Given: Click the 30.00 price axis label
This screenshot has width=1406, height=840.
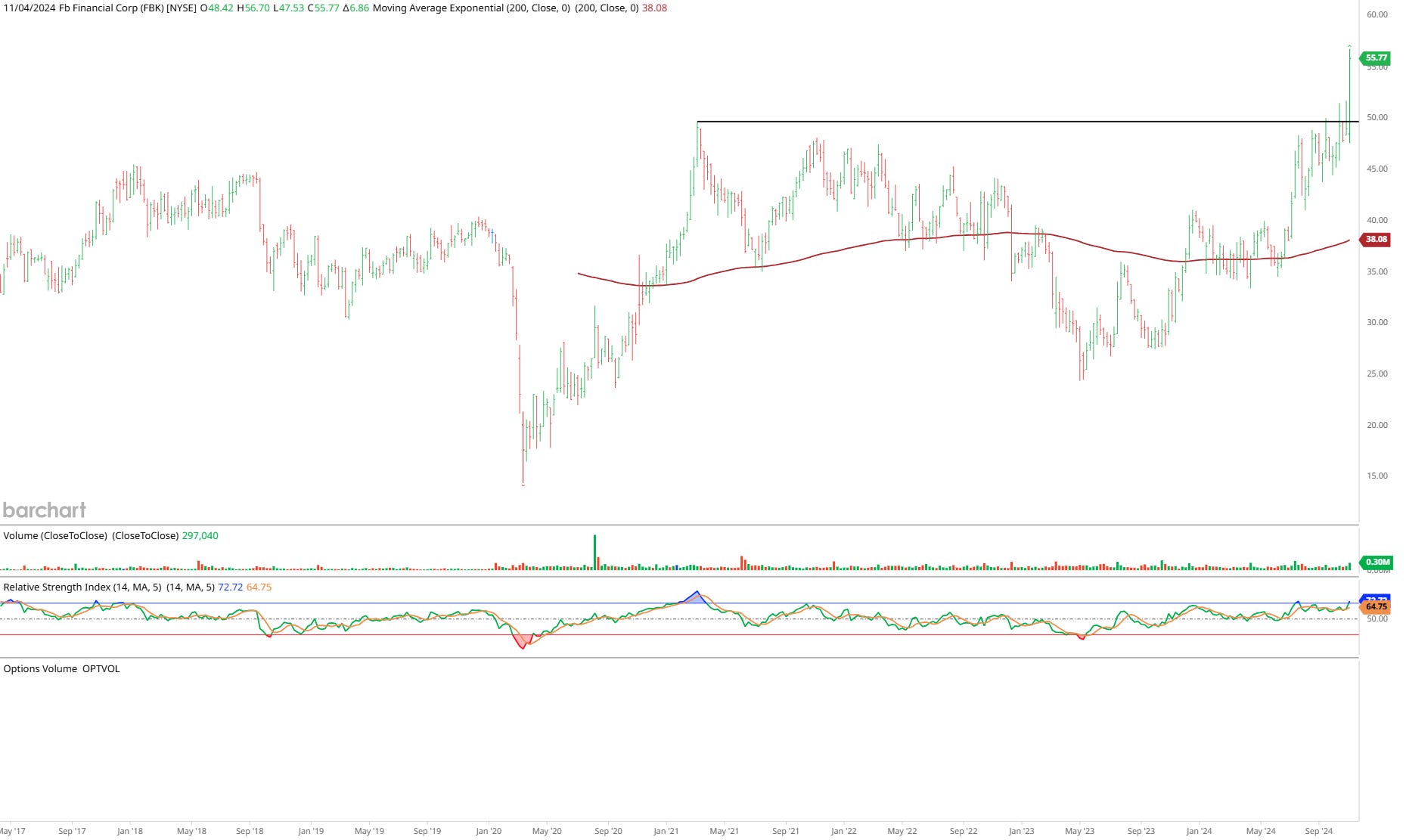Looking at the screenshot, I should point(1377,322).
